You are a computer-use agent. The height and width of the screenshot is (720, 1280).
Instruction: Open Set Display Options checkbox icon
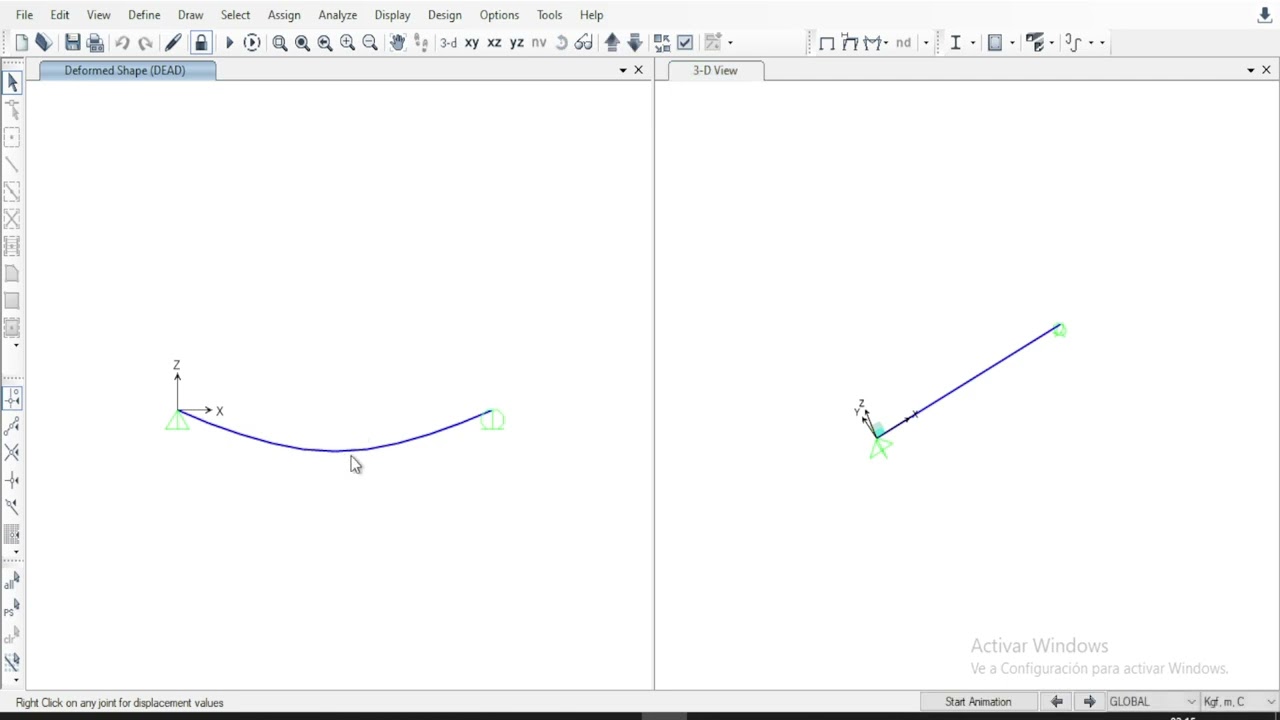pyautogui.click(x=685, y=42)
